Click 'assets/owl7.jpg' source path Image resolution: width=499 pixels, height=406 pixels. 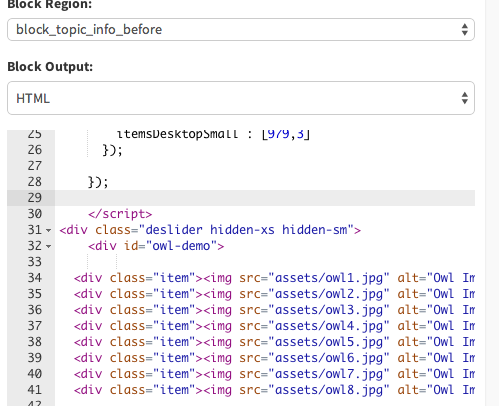click(329, 374)
